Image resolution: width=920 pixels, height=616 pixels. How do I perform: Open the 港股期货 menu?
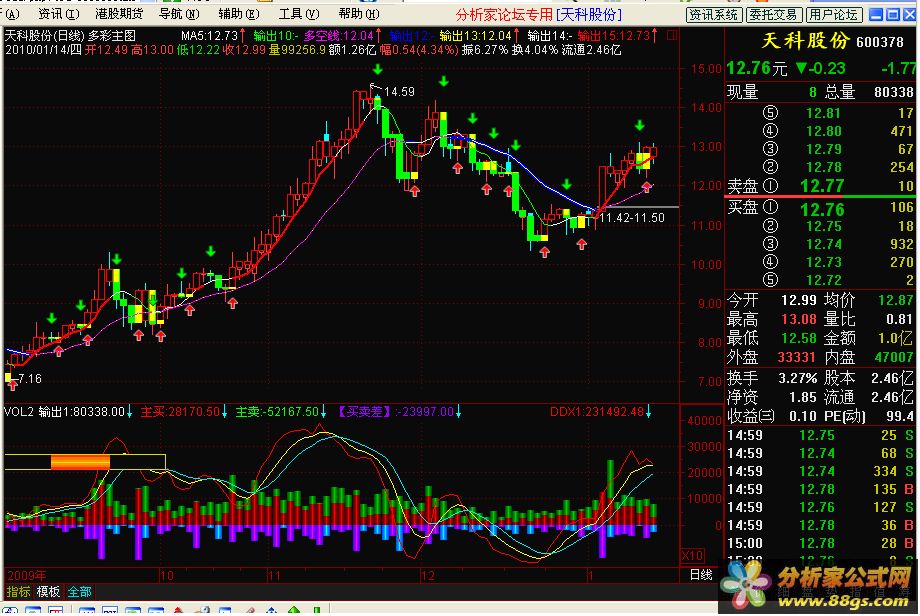click(119, 13)
